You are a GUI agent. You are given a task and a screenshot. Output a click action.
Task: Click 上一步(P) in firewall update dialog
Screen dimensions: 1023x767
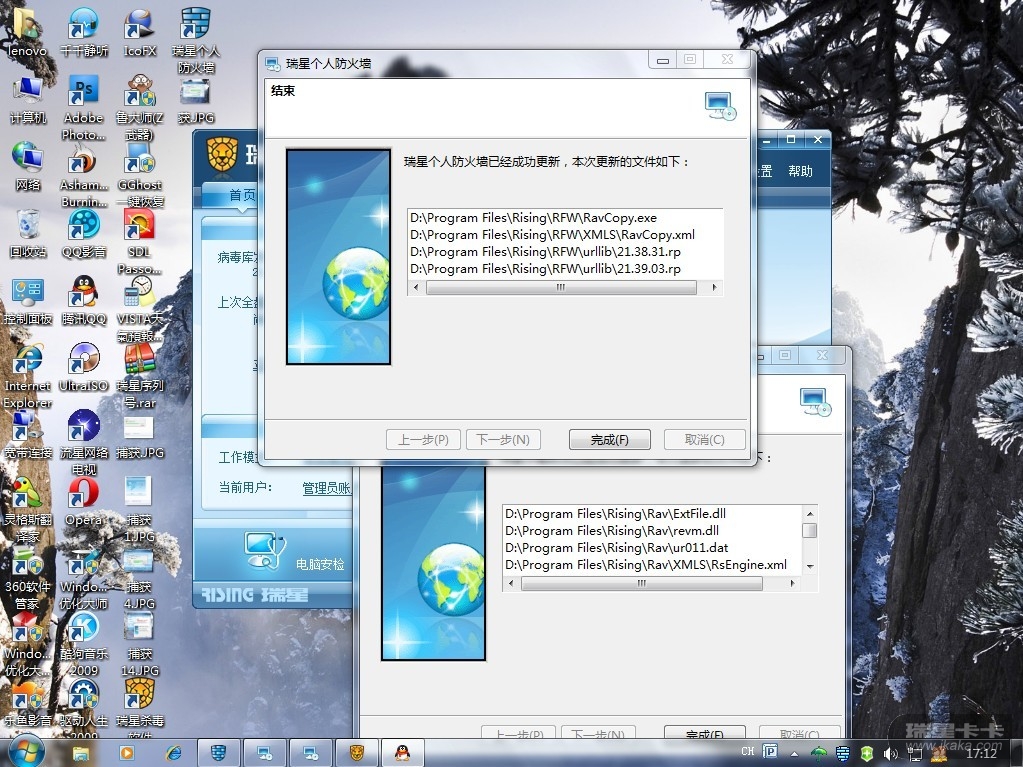423,440
